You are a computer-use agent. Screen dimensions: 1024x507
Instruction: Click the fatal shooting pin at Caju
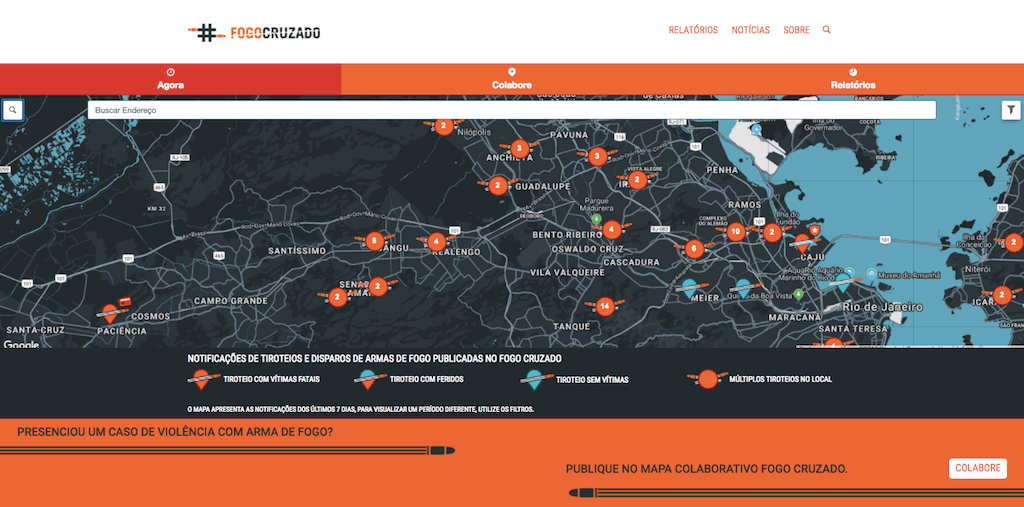pyautogui.click(x=802, y=241)
